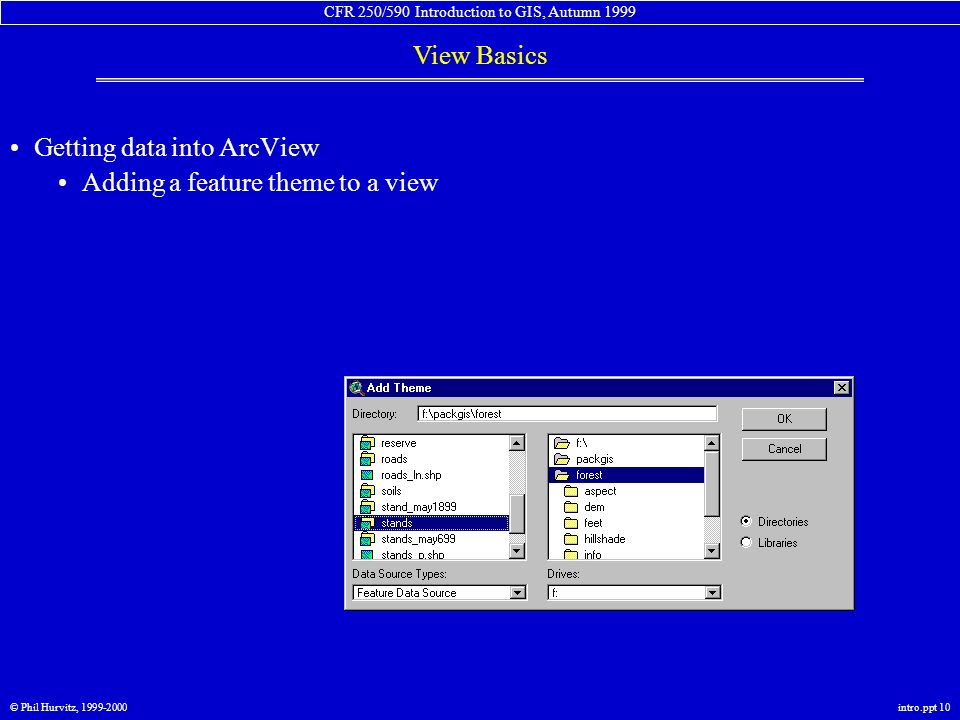The height and width of the screenshot is (720, 960).
Task: Click the stands_may699 coverage icon
Action: [x=367, y=538]
